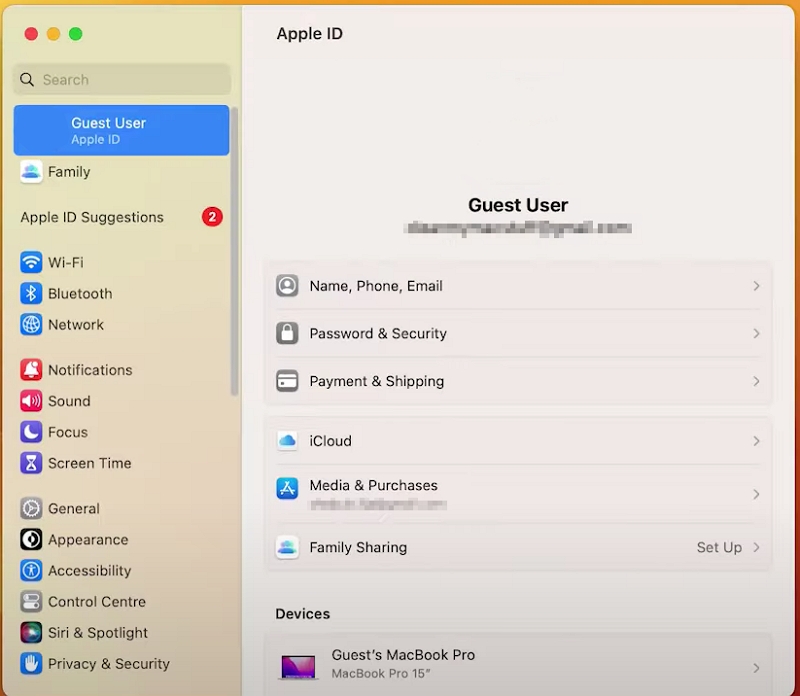
Task: Click the Name, Phone, Email person icon
Action: point(287,286)
